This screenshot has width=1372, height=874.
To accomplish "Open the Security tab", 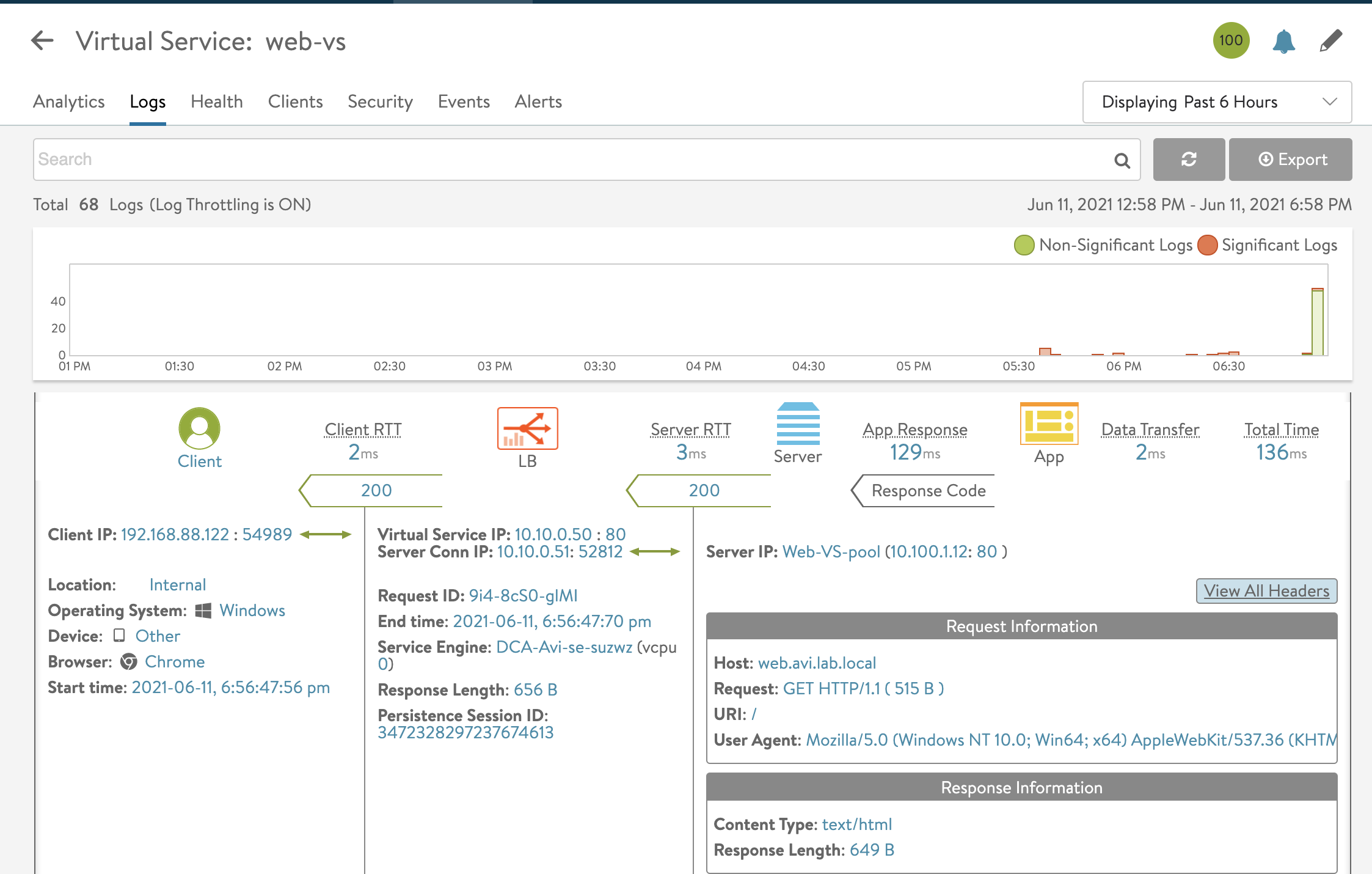I will [x=380, y=101].
